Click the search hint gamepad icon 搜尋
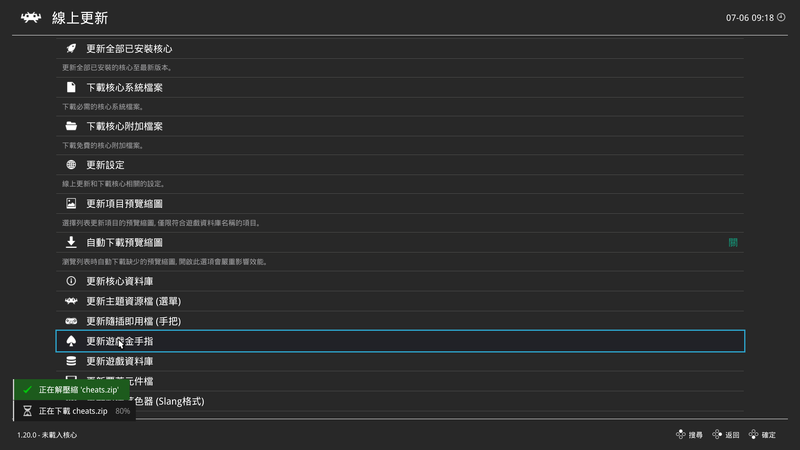 (681, 434)
